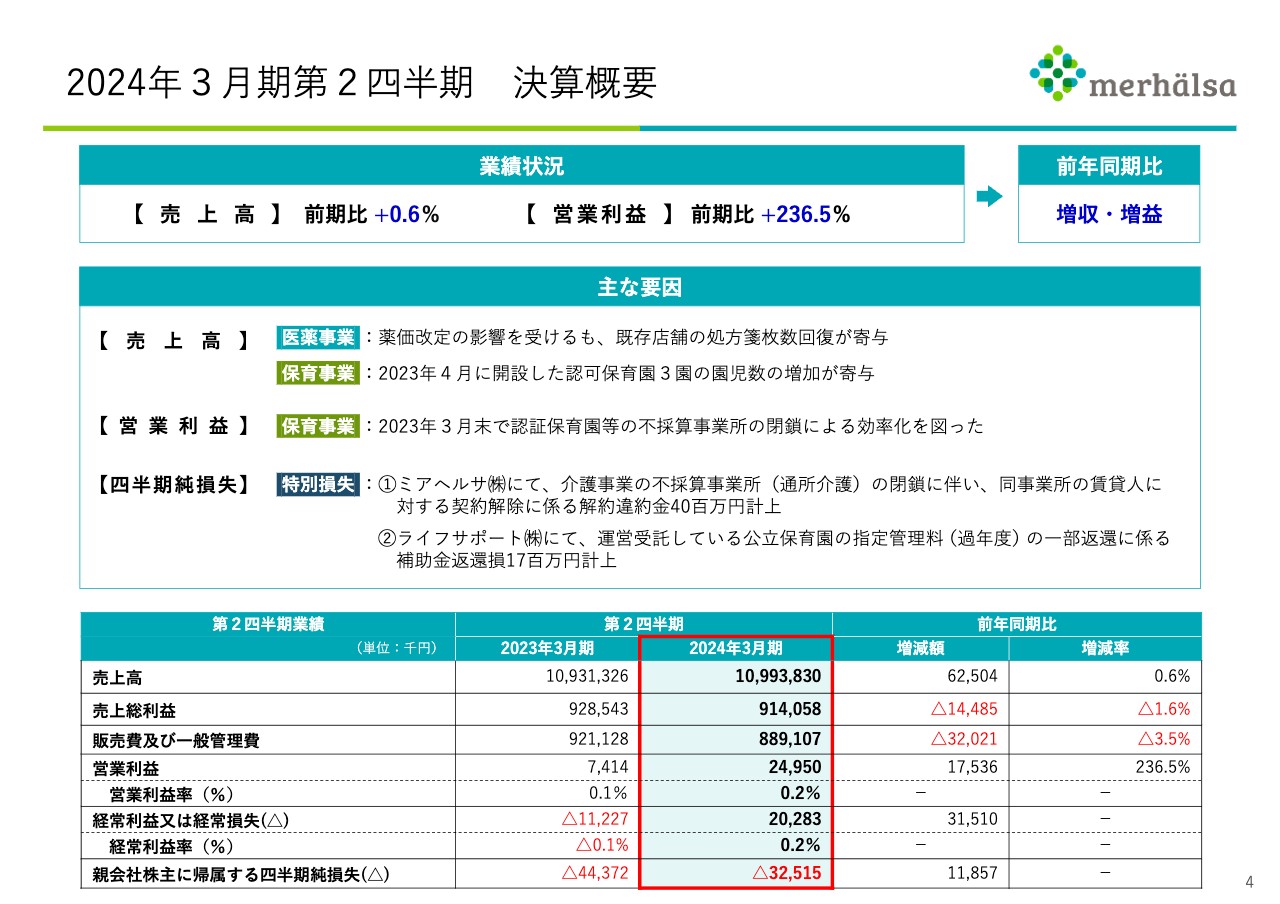1280x904 pixels.
Task: Click the 増収・増益 link text
Action: 1108,214
